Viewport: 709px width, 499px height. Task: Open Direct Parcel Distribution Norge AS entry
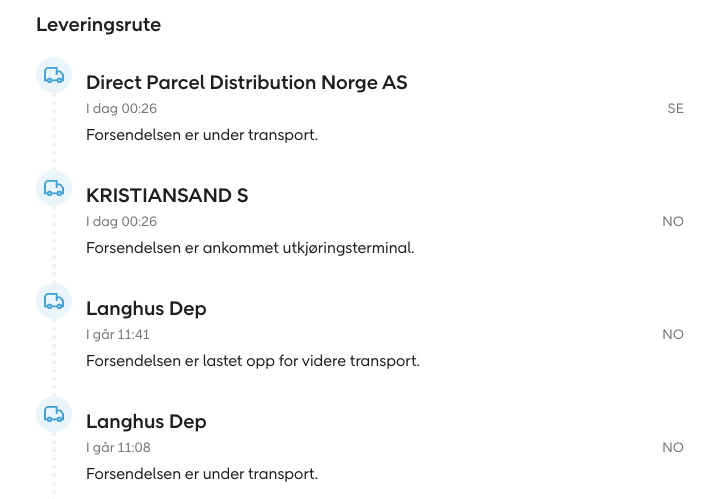coord(246,82)
